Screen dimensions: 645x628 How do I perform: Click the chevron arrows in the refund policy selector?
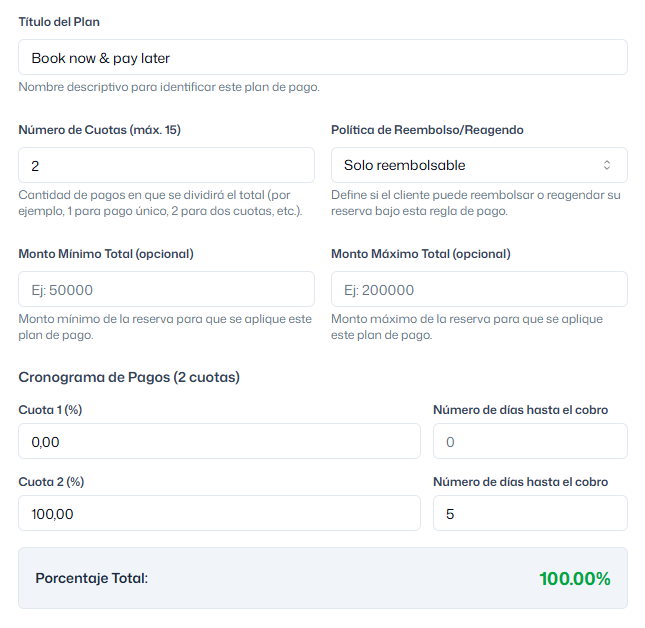tap(606, 165)
